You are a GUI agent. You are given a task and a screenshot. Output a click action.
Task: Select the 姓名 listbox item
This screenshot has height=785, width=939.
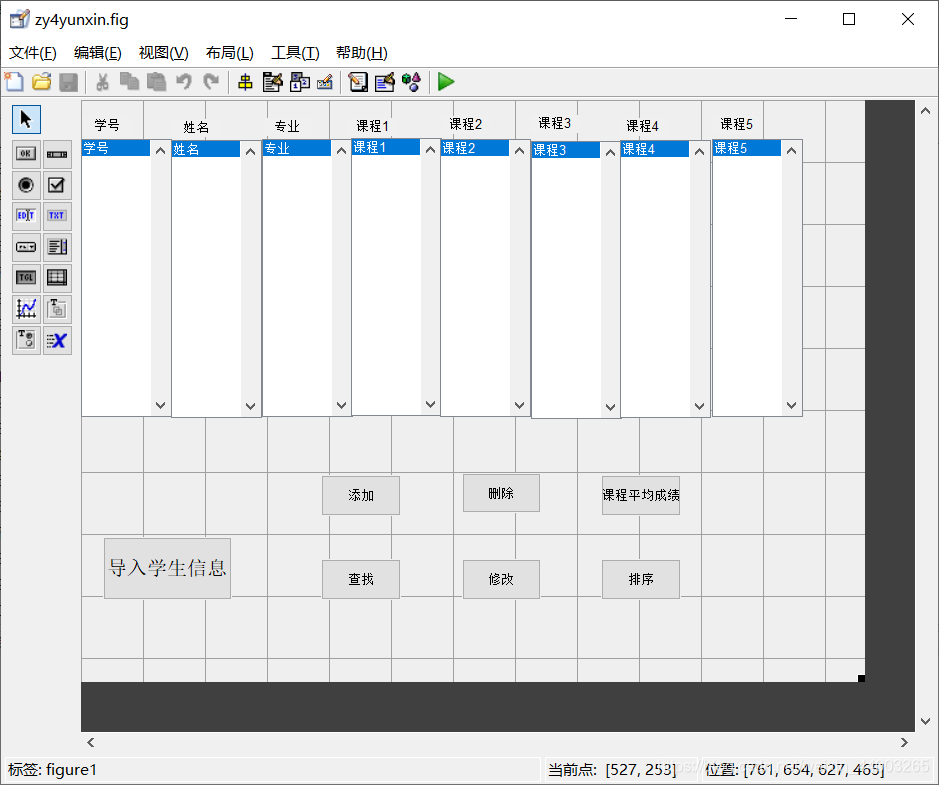205,149
